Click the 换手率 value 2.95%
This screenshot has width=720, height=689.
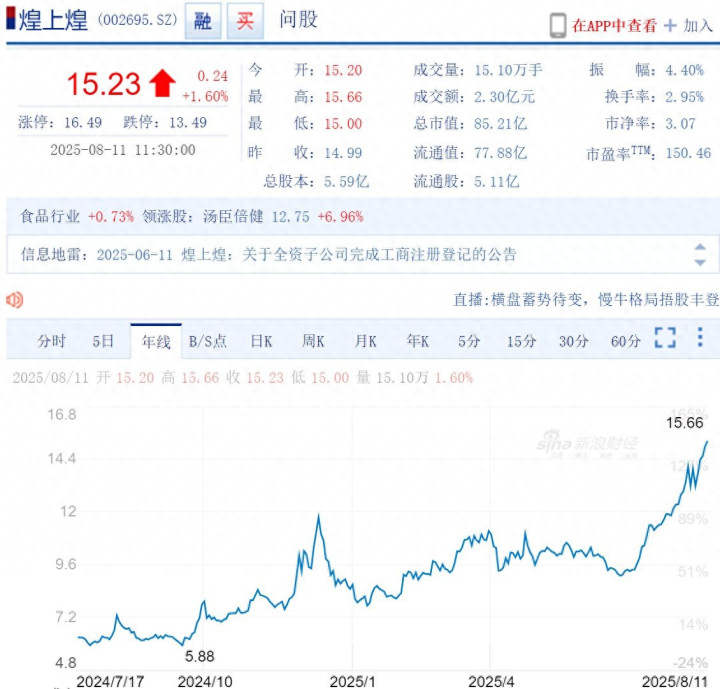click(x=684, y=97)
